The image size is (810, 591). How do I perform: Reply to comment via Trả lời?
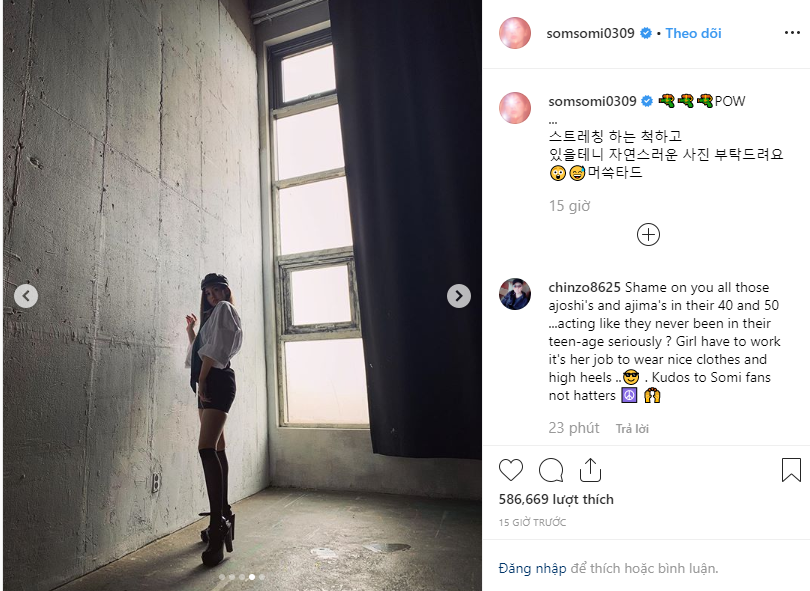pos(632,429)
